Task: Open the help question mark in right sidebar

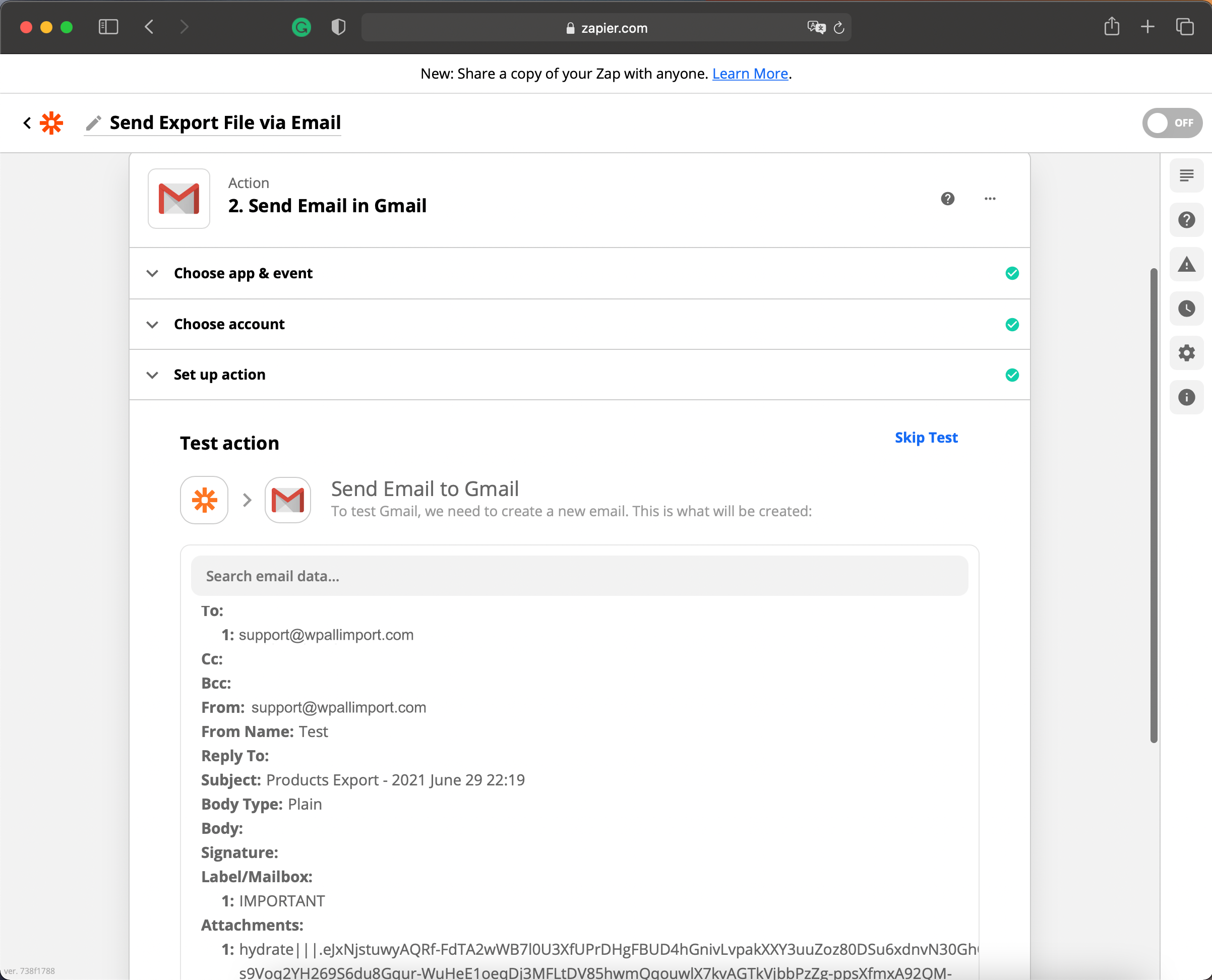Action: pyautogui.click(x=1186, y=220)
